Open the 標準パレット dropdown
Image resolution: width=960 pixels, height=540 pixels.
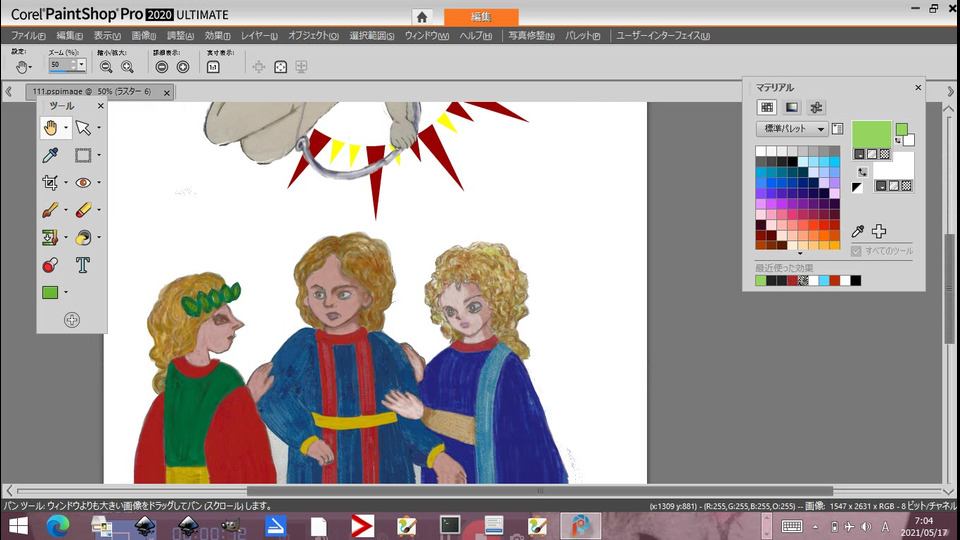(792, 129)
